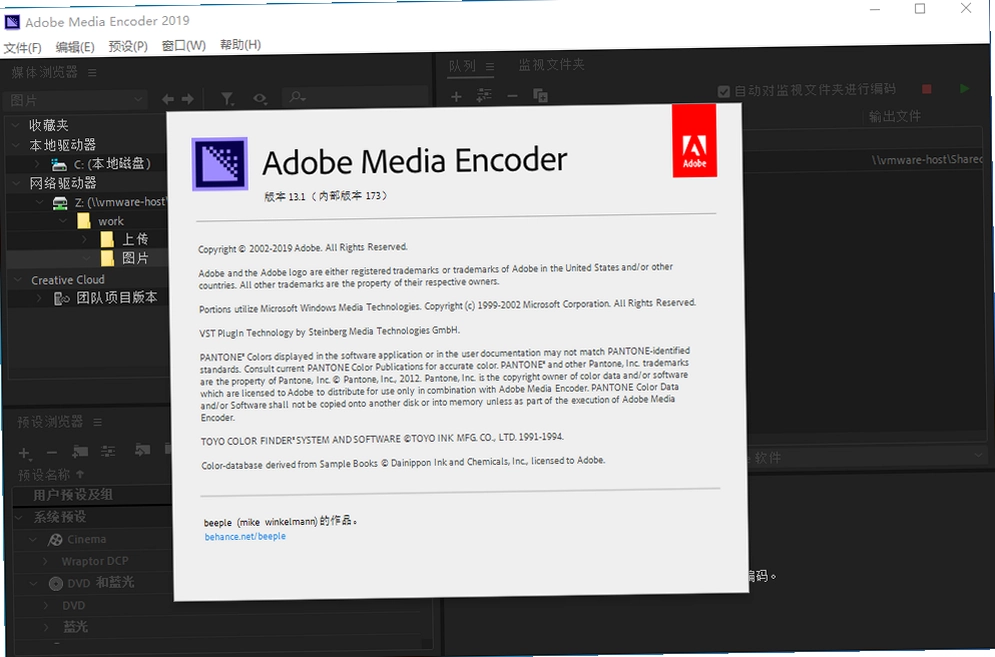Screen dimensions: 995x657
Task: Open the 图片 location dropdown
Action: point(76,100)
